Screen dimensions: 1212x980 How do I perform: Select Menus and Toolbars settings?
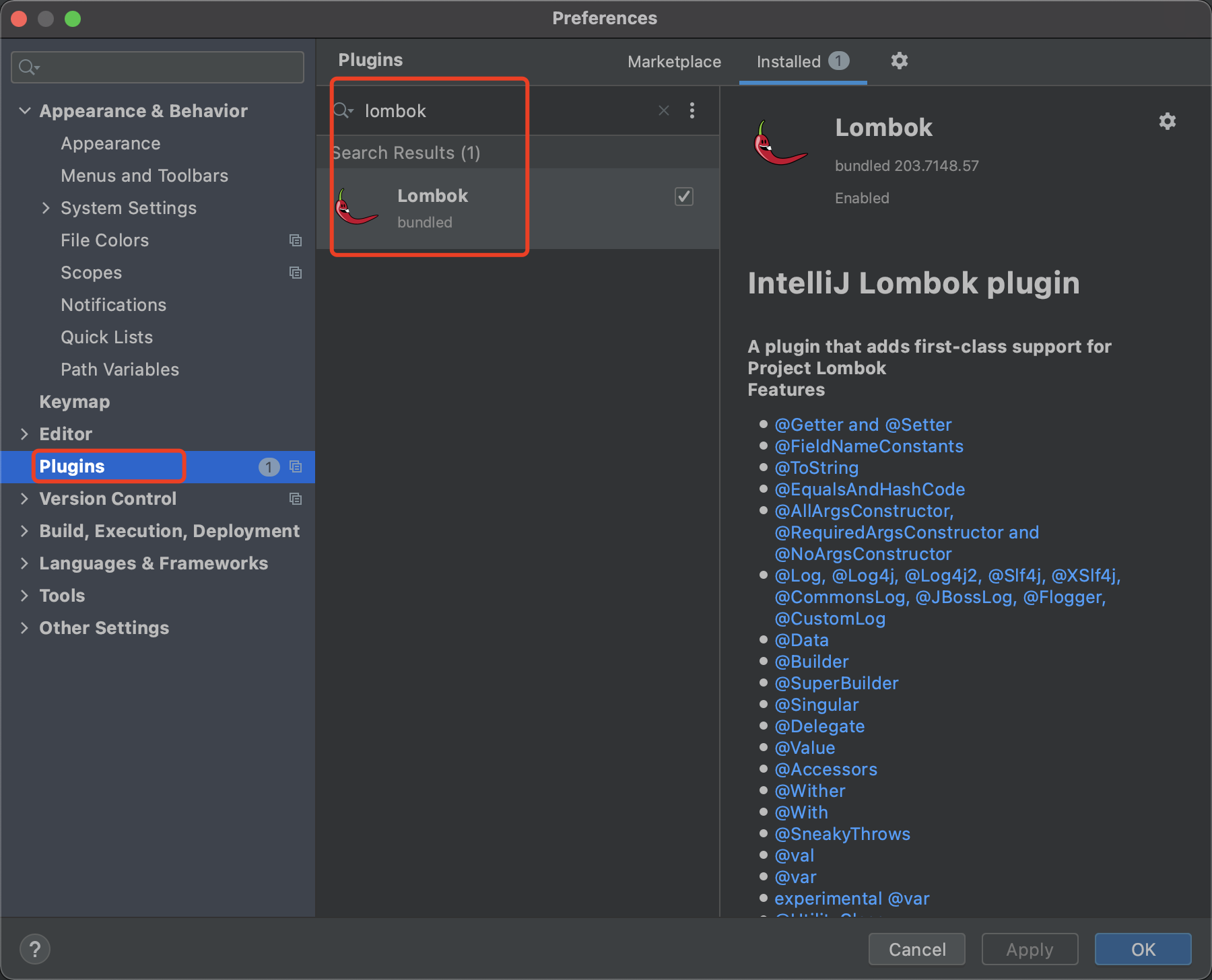click(x=145, y=176)
